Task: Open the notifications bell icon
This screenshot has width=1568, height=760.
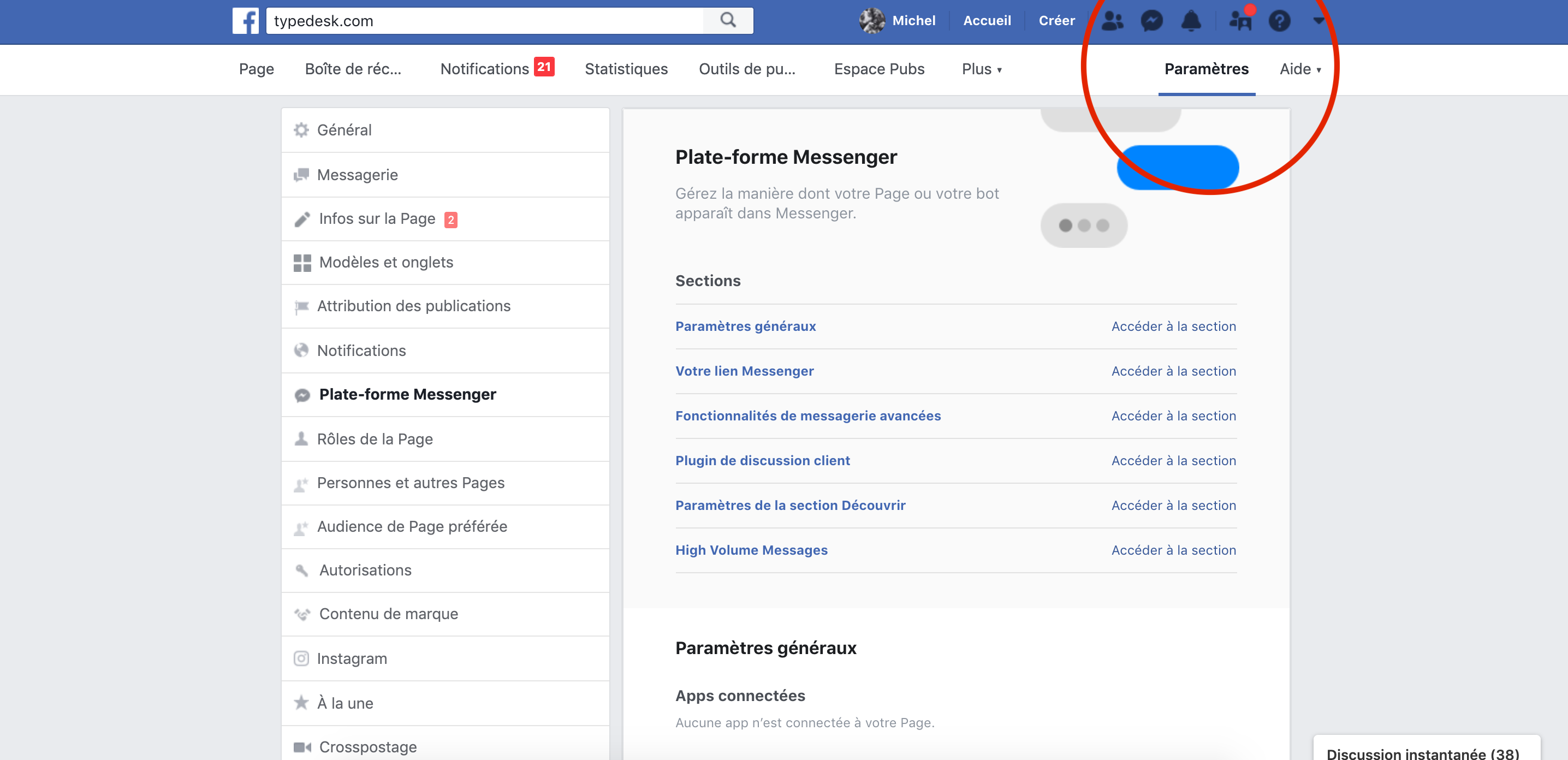Action: click(x=1191, y=21)
